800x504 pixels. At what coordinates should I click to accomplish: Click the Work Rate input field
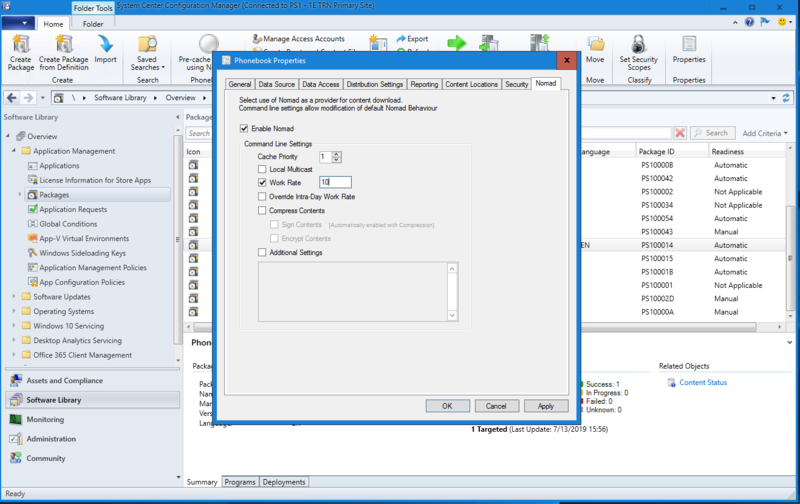[335, 182]
